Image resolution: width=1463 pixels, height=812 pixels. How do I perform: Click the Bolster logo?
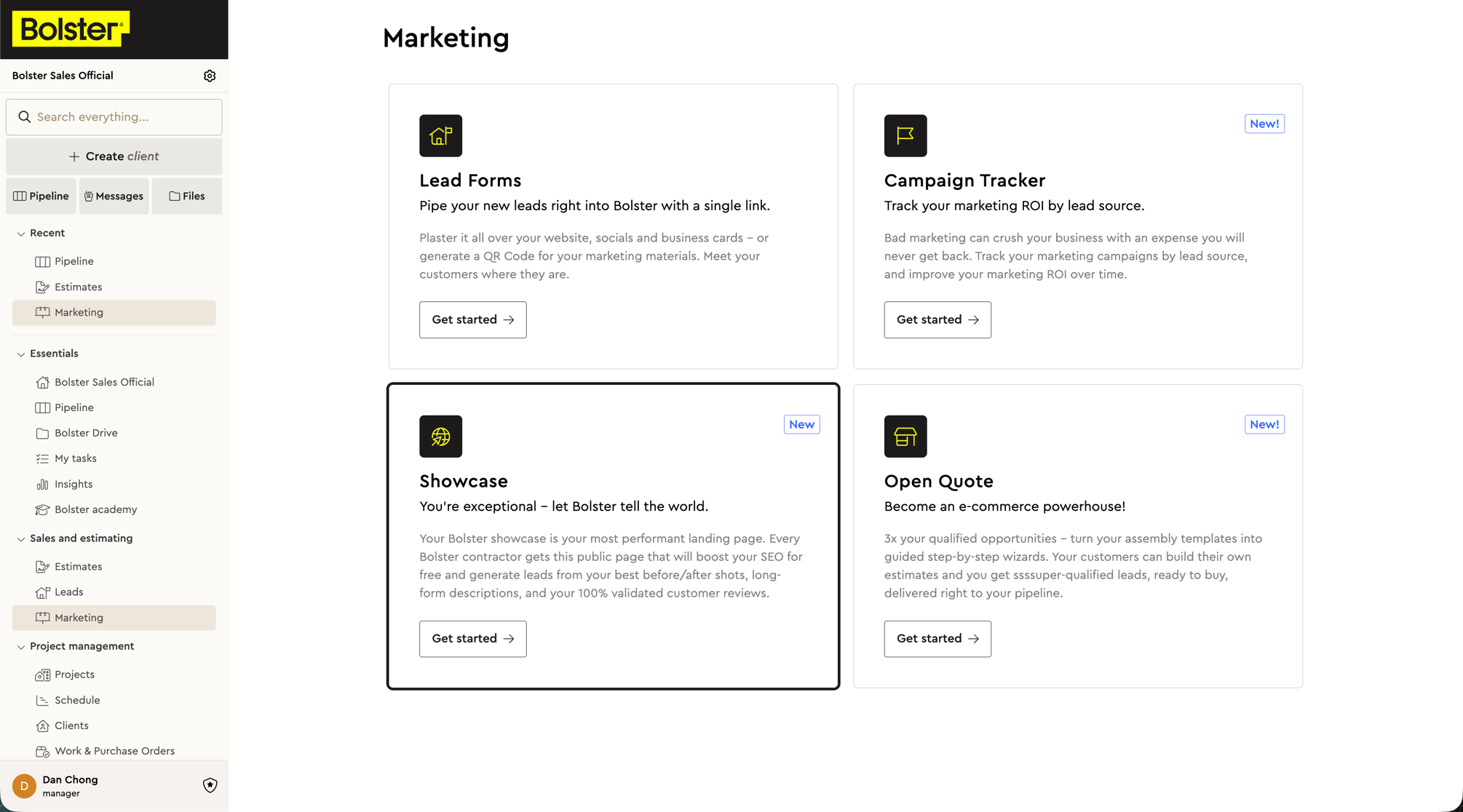(x=71, y=29)
